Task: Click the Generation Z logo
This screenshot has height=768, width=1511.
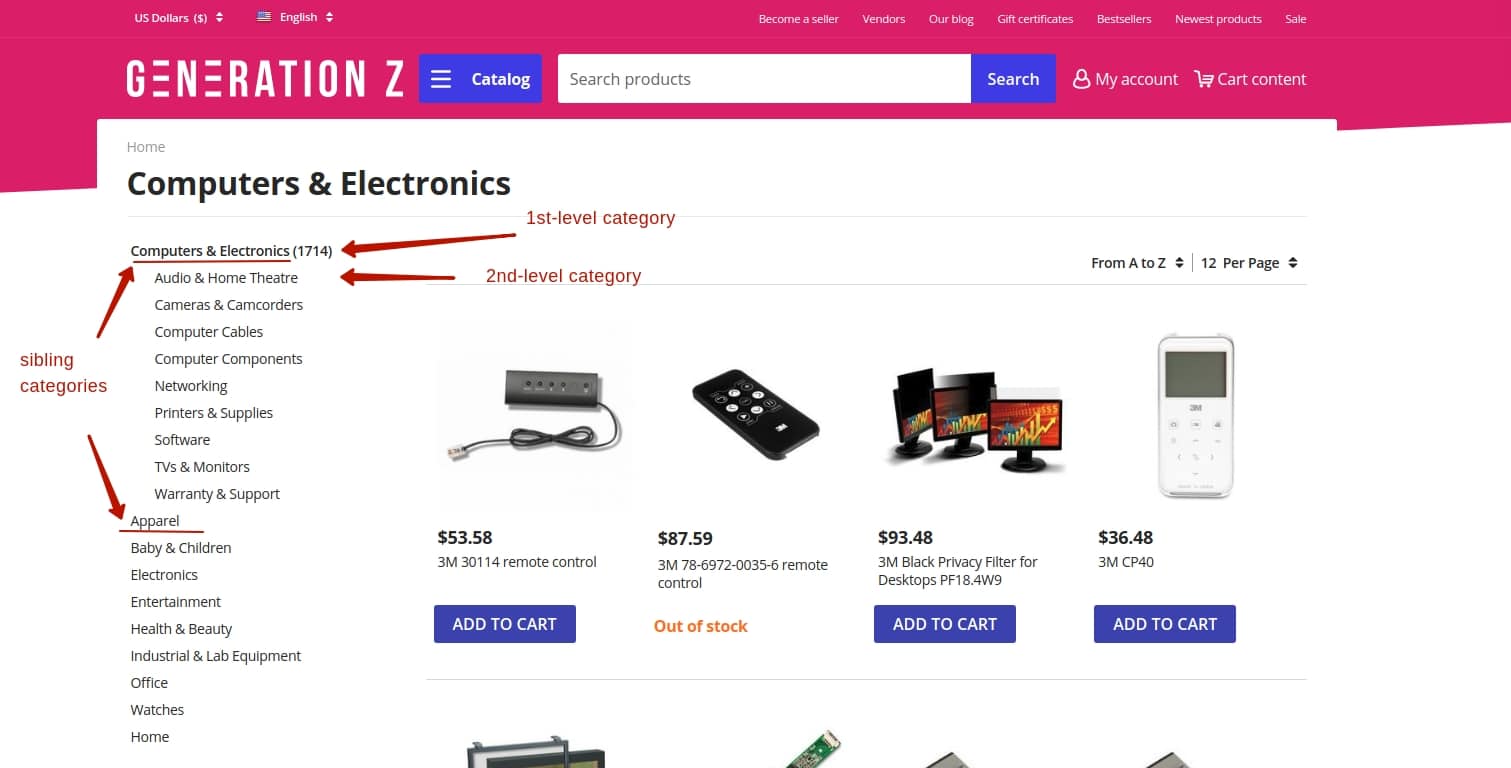Action: tap(264, 78)
